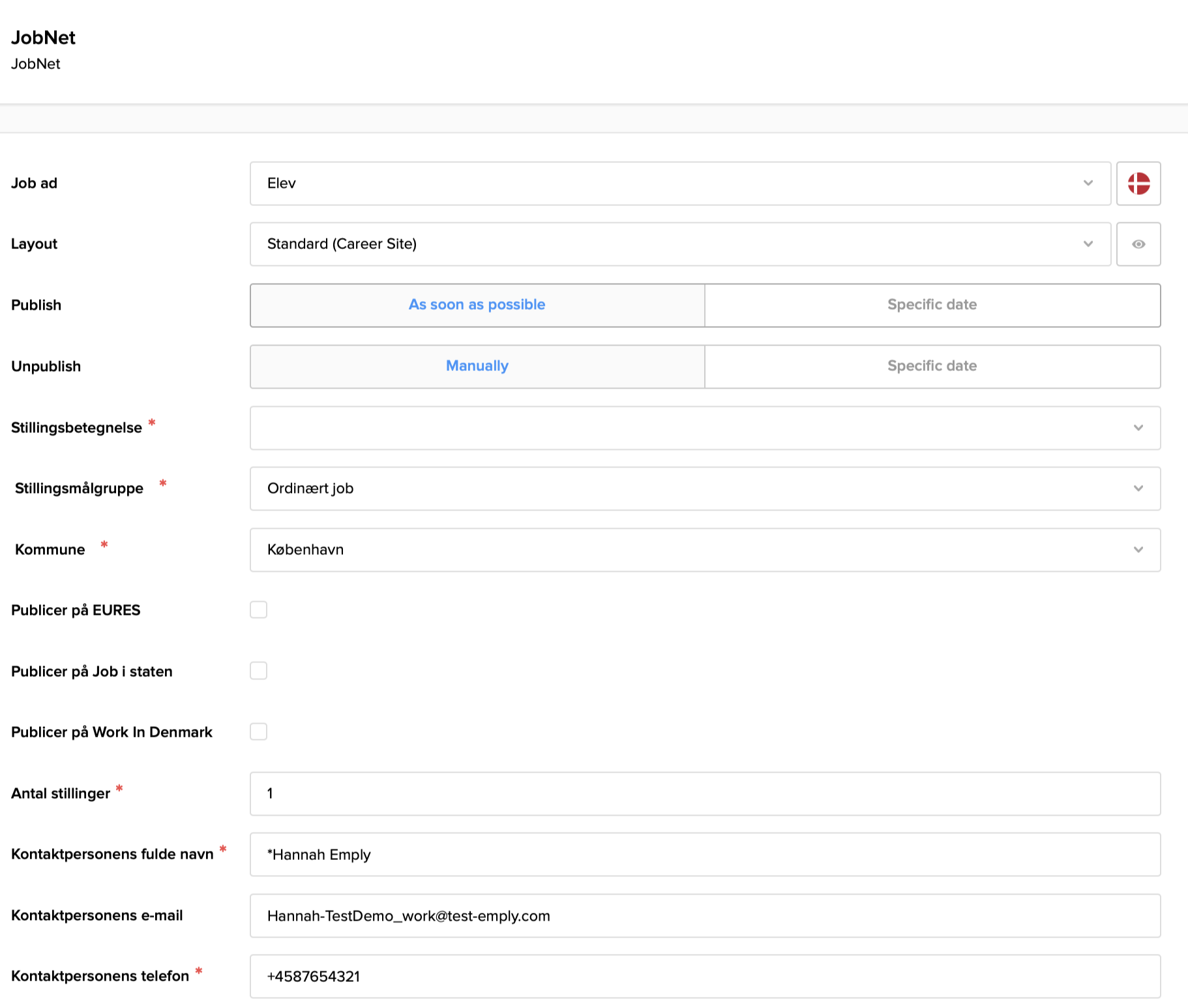Check Publicer på Work In Denmark box
1188x1008 pixels.
259,732
